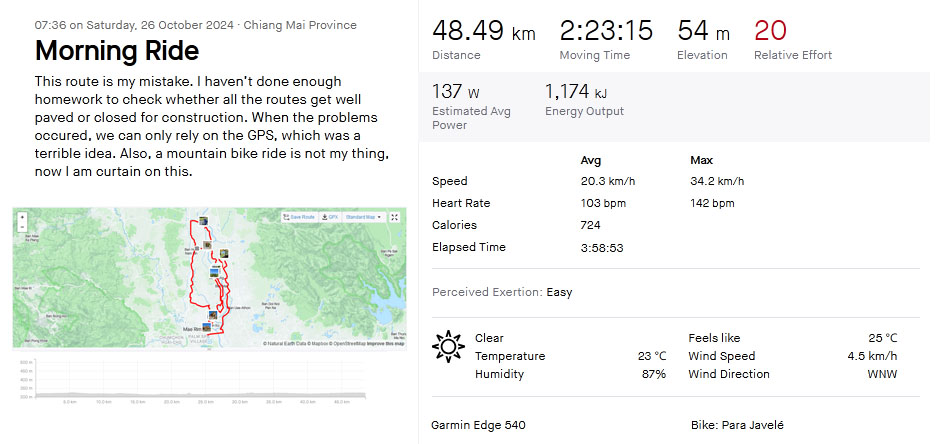The image size is (950, 444).
Task: Open the Standard Map style dropdown
Action: pos(364,217)
